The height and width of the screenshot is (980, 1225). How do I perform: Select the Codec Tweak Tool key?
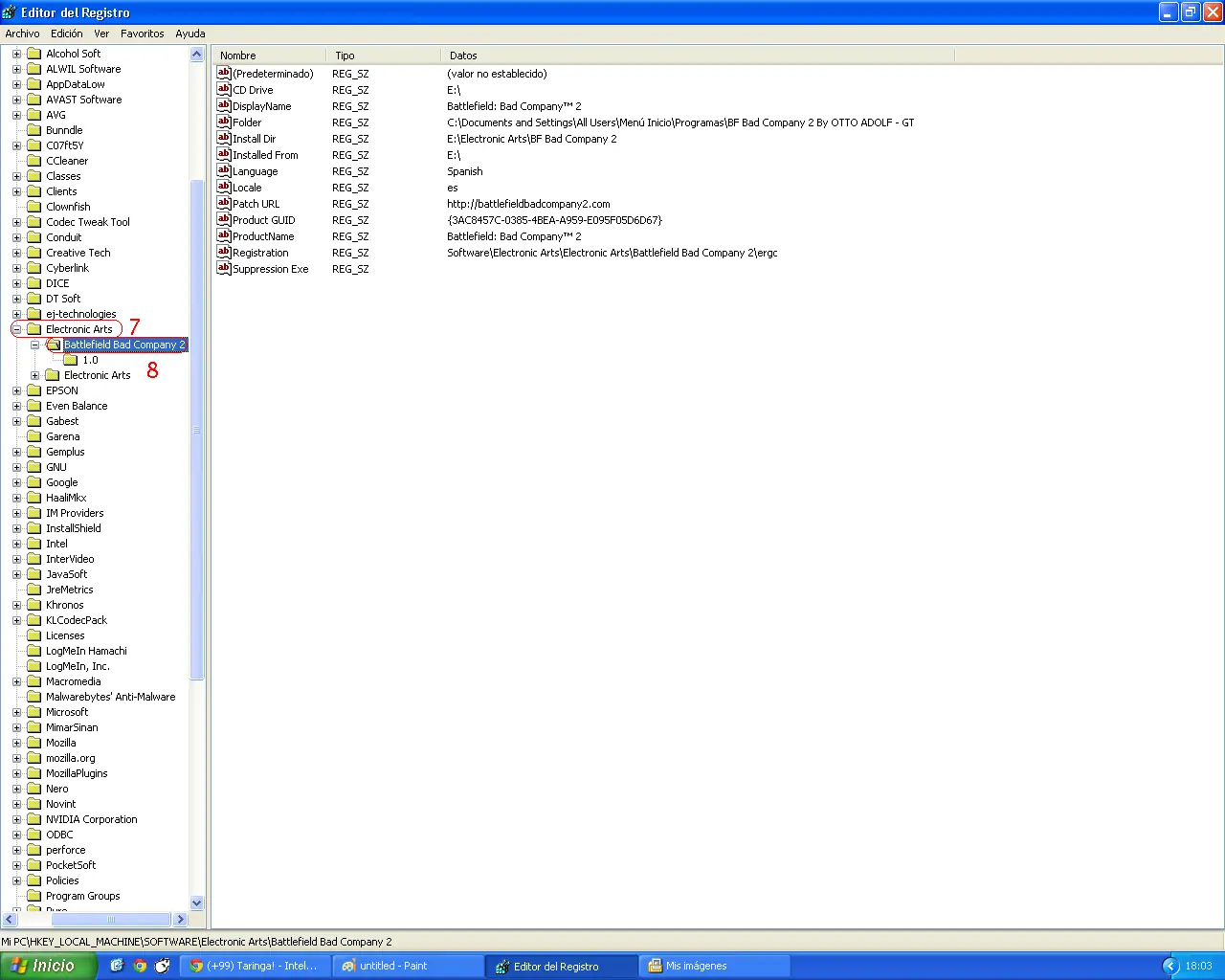[x=88, y=222]
